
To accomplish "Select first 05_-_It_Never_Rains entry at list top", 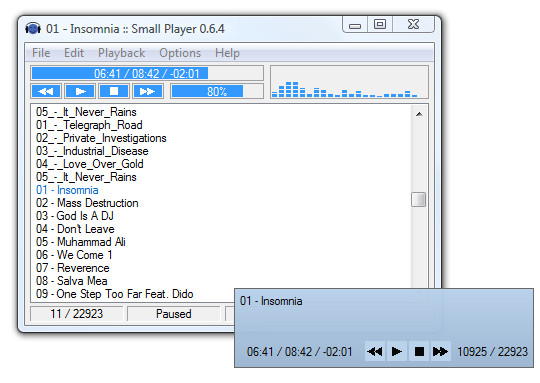I will 86,112.
